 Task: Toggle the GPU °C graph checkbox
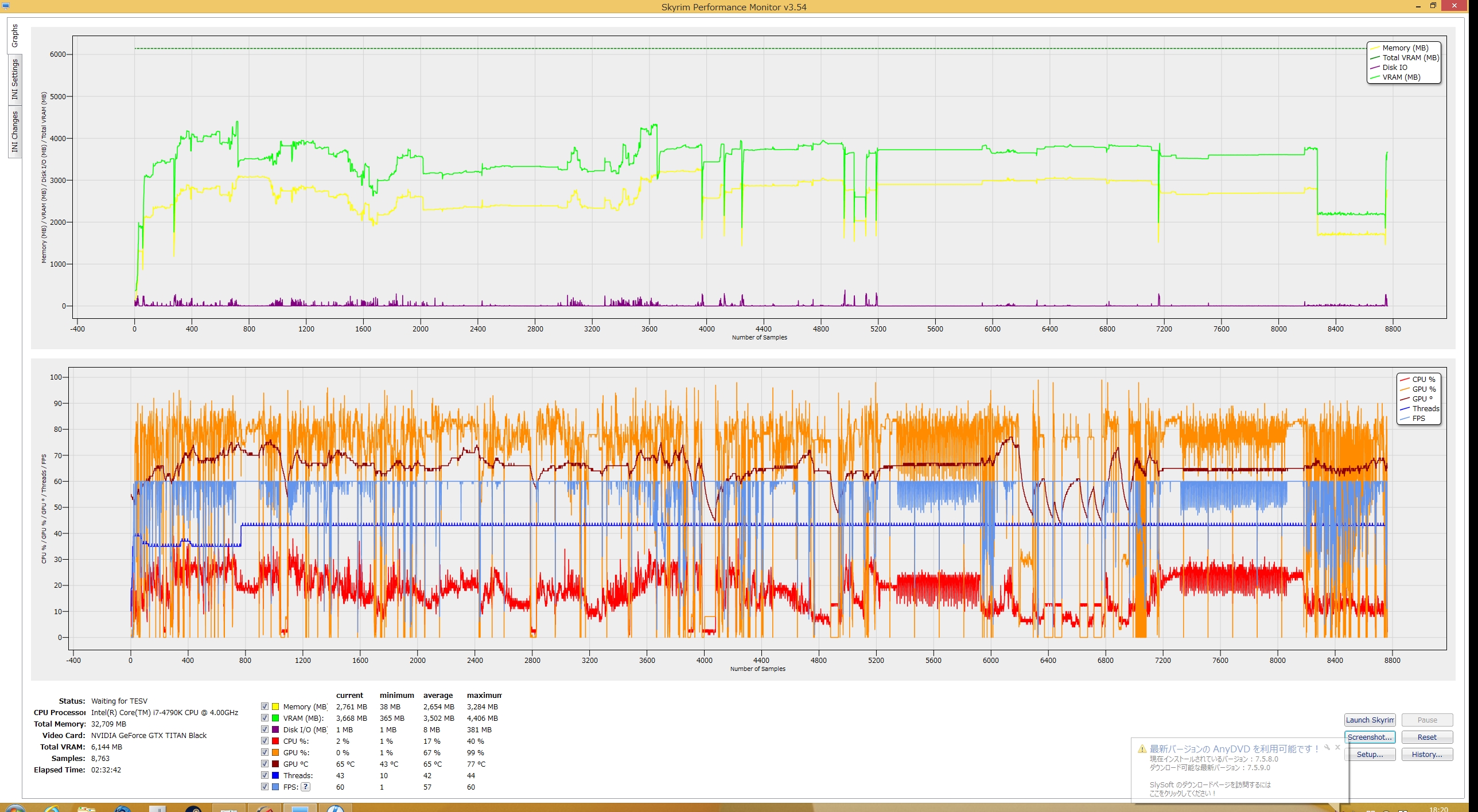265,764
